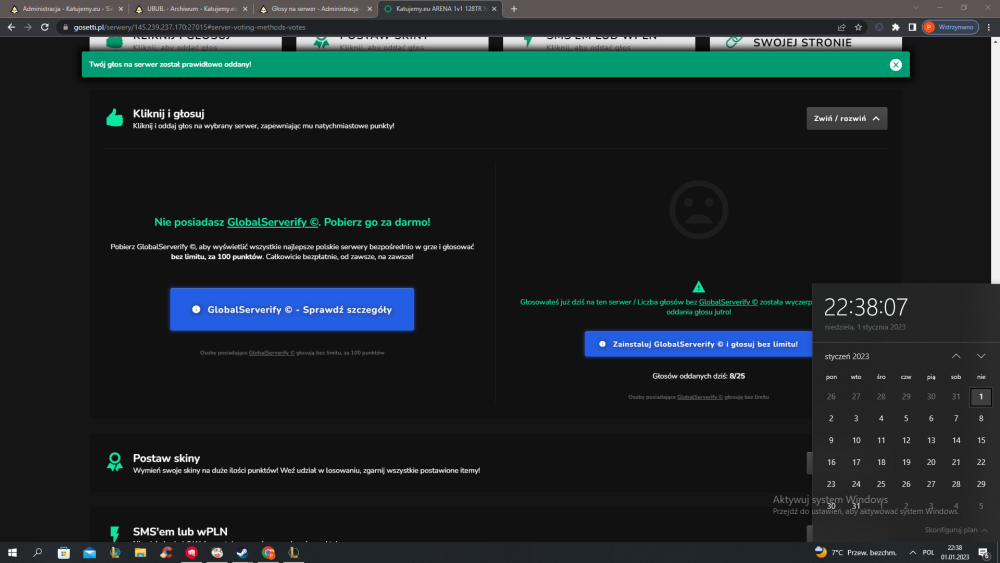Click Zainstaluj GlobalServerify © i głosuj bez limitu

(x=698, y=344)
